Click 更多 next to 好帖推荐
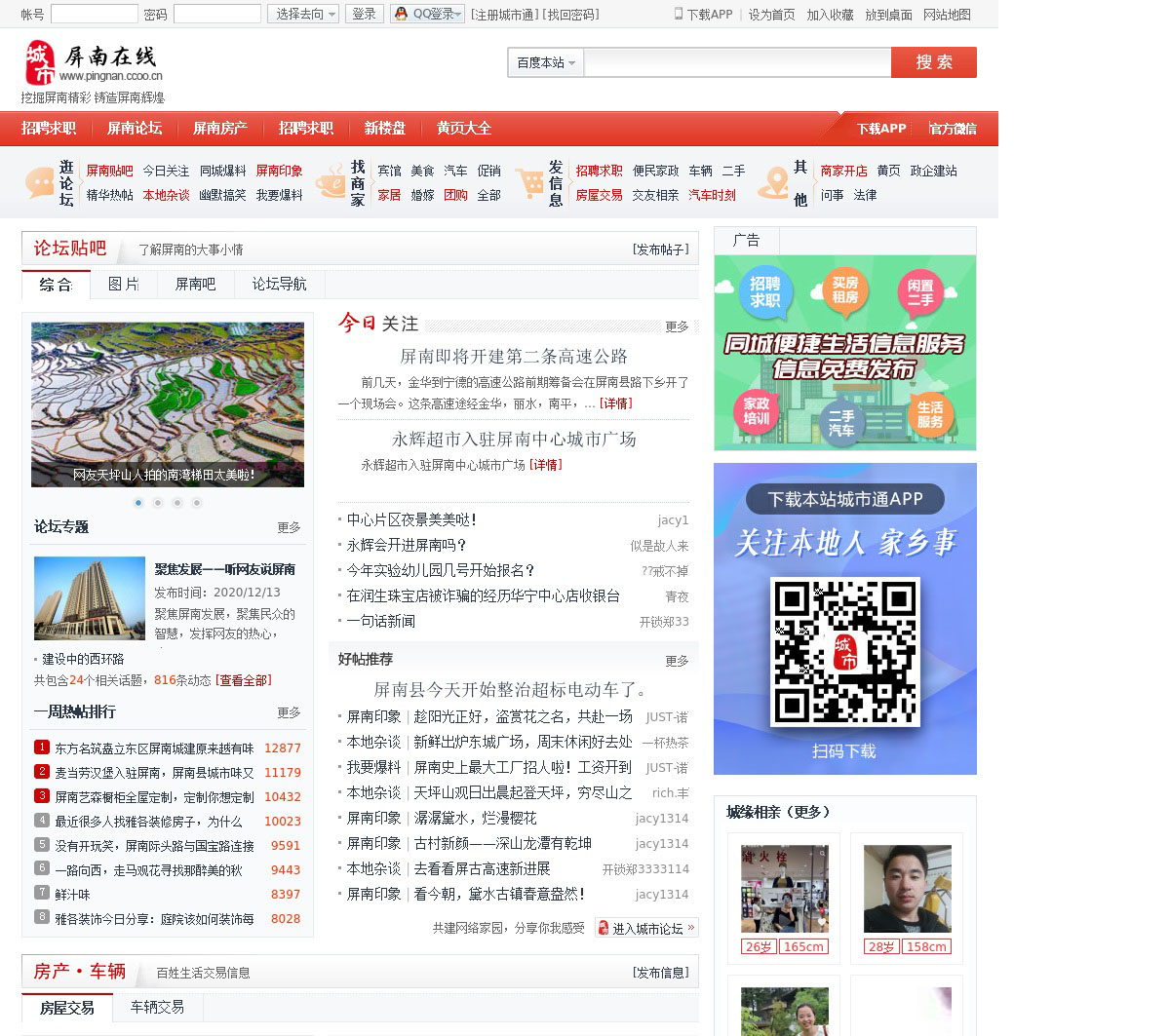The image size is (1170, 1036). click(677, 661)
